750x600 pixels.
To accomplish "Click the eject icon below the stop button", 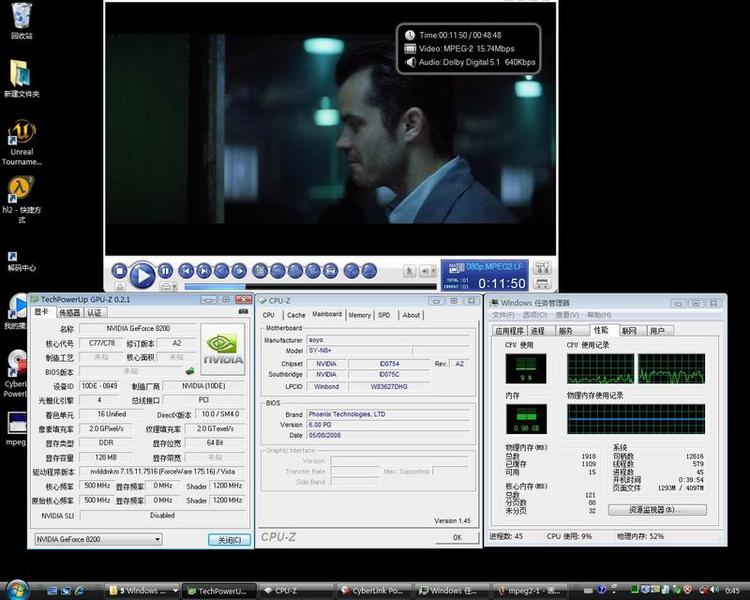I will click(120, 286).
